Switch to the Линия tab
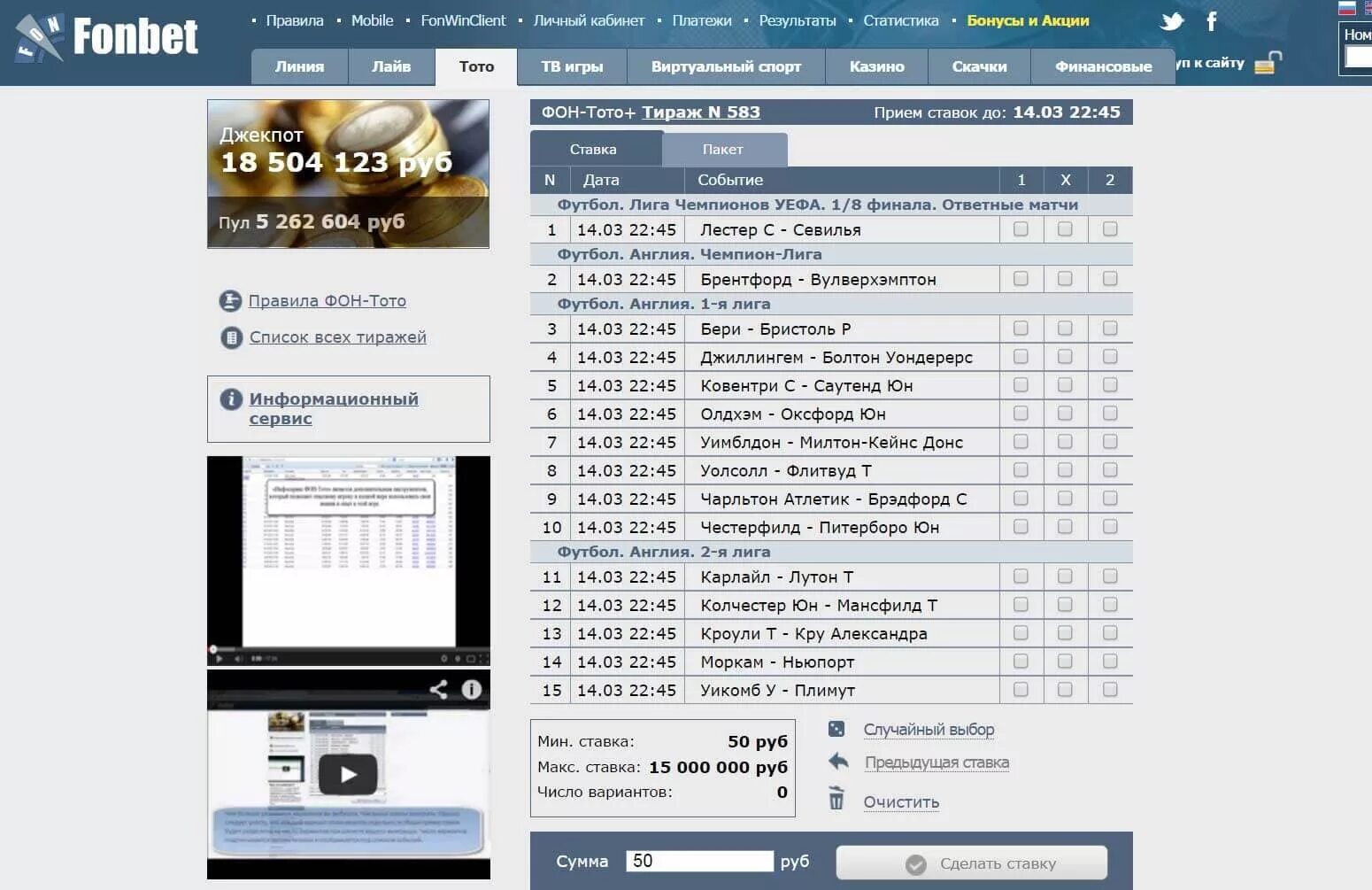Viewport: 1372px width, 890px height. coord(299,67)
